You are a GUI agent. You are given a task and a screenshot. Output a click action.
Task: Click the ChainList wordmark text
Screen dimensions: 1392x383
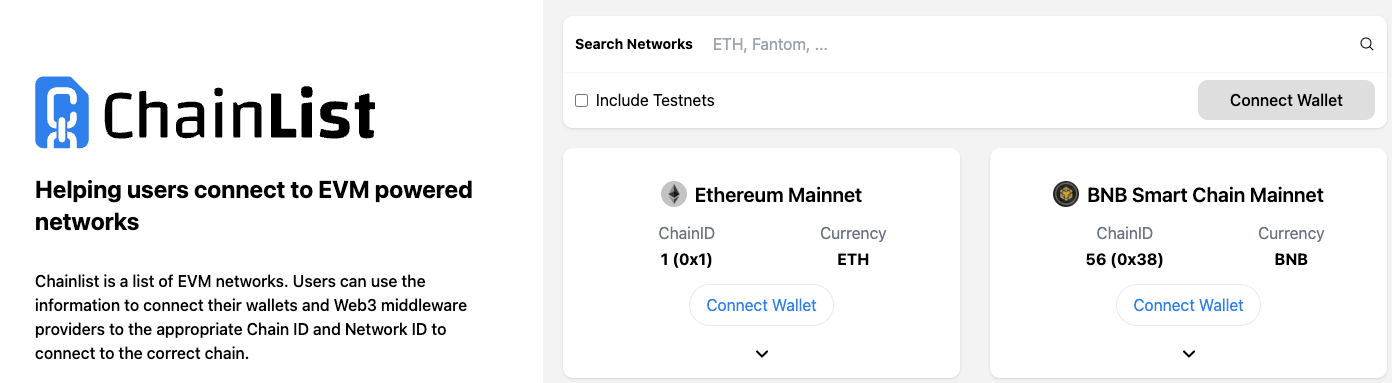[x=240, y=115]
